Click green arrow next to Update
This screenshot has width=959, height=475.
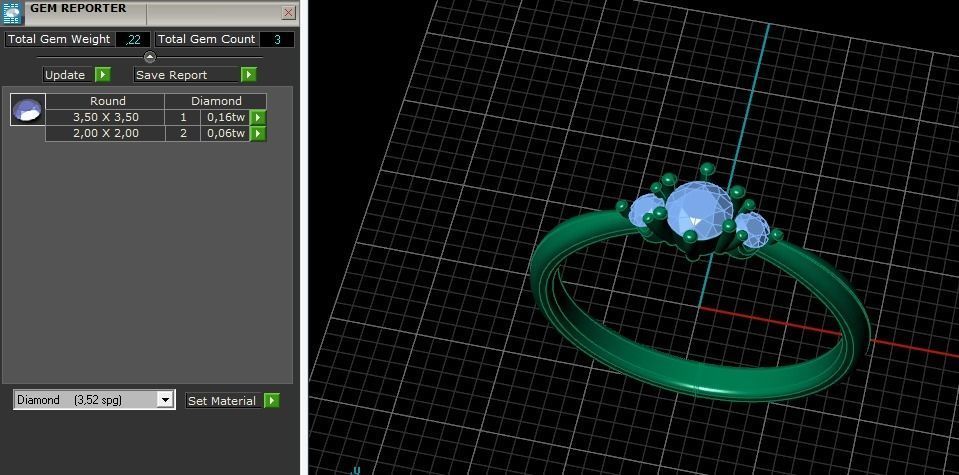click(x=103, y=75)
